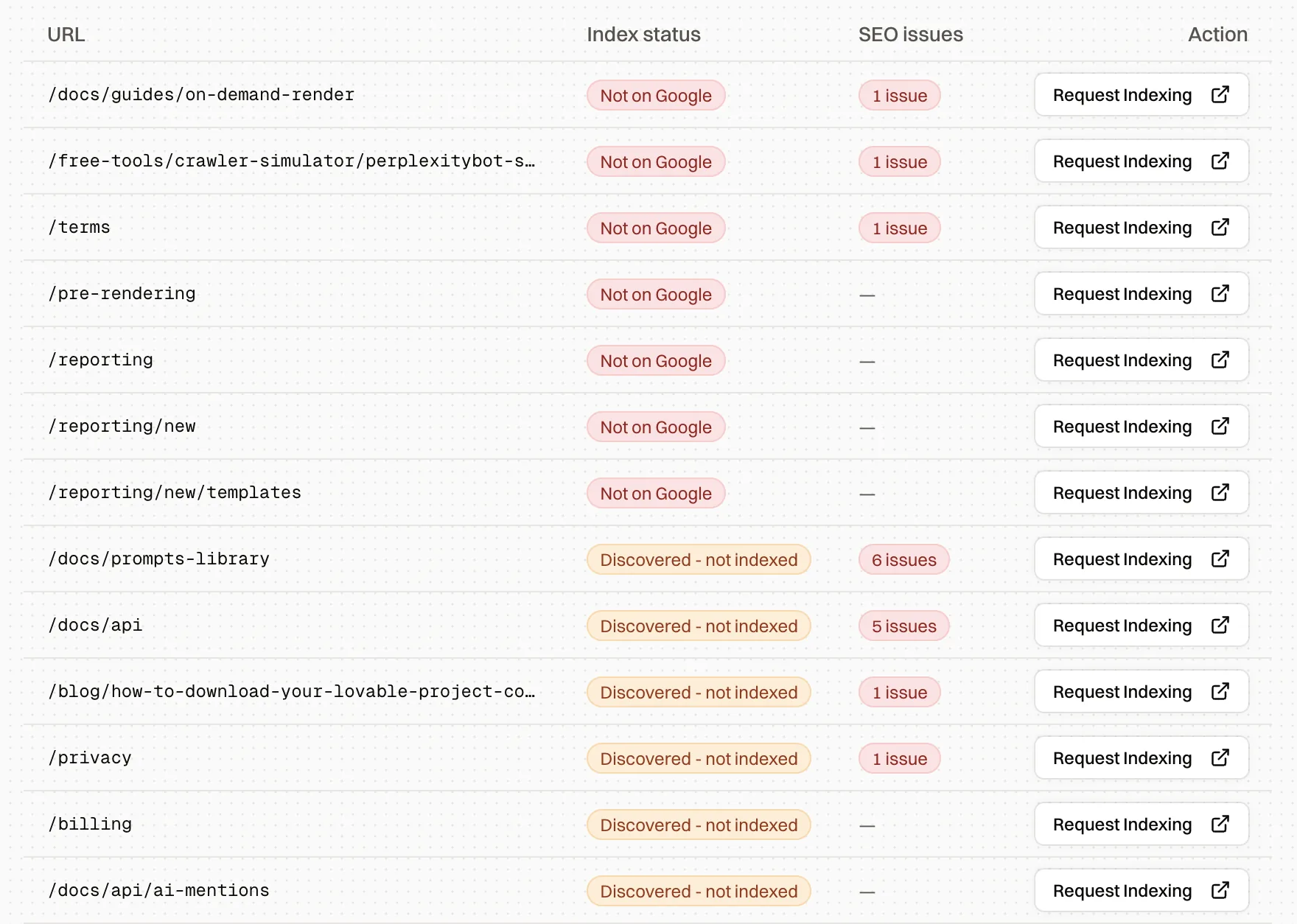Click Not on Google status for /reporting/new
The width and height of the screenshot is (1297, 924).
click(656, 427)
